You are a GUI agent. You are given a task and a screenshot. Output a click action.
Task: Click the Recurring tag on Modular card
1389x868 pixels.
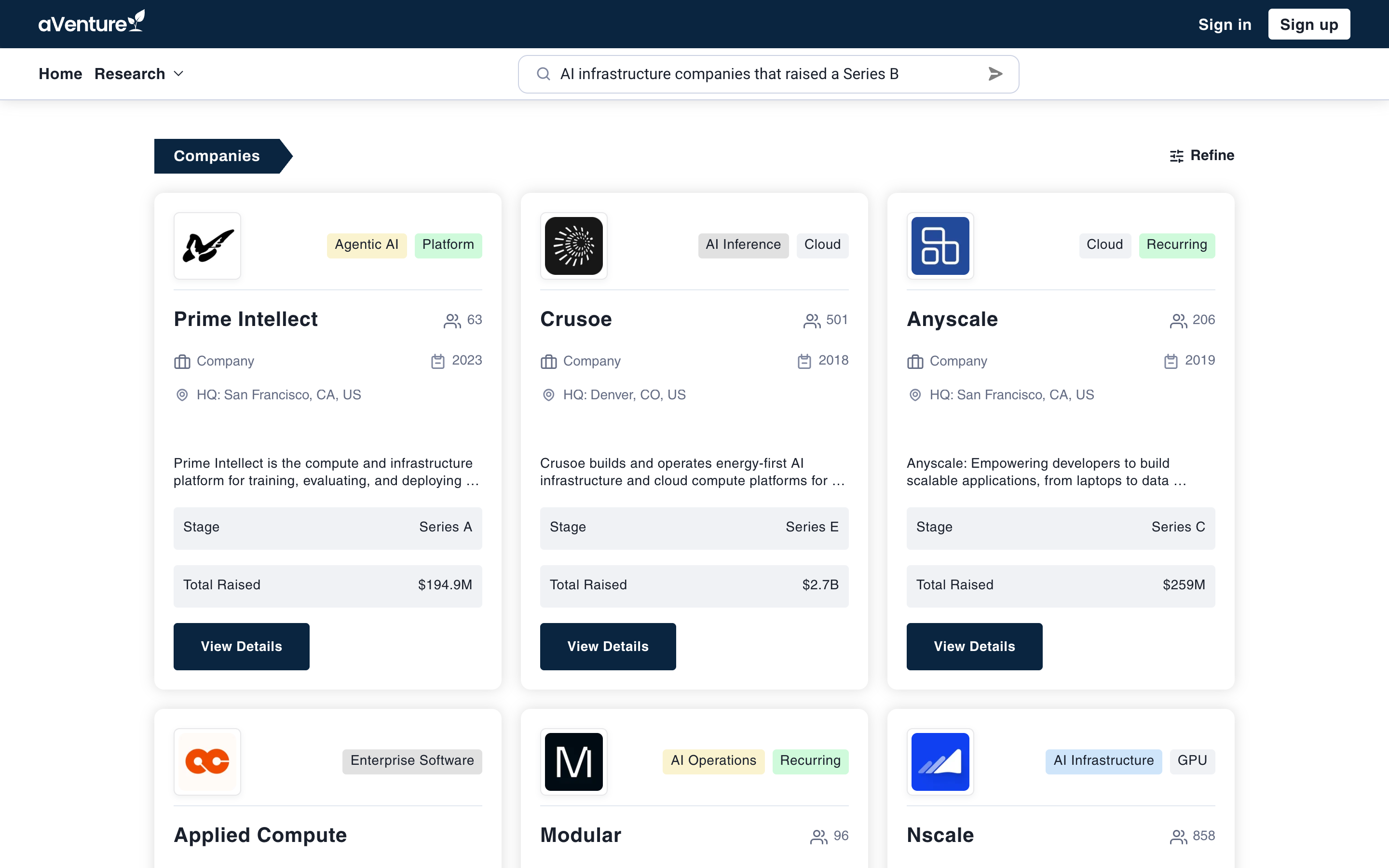(x=810, y=761)
